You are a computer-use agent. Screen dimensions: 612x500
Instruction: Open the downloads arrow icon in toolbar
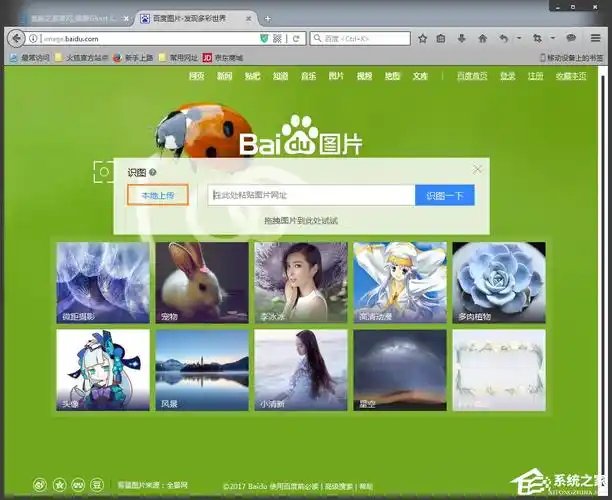pos(463,38)
